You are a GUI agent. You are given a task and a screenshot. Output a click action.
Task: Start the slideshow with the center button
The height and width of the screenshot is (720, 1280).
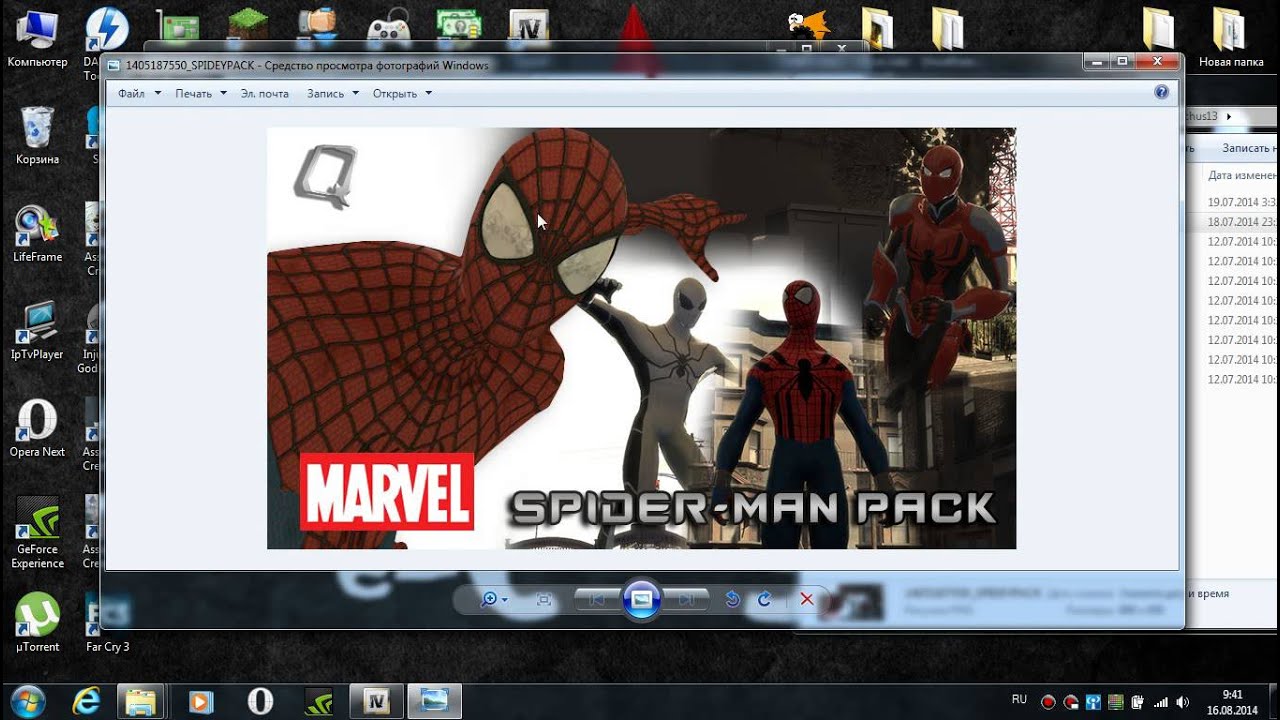click(641, 599)
